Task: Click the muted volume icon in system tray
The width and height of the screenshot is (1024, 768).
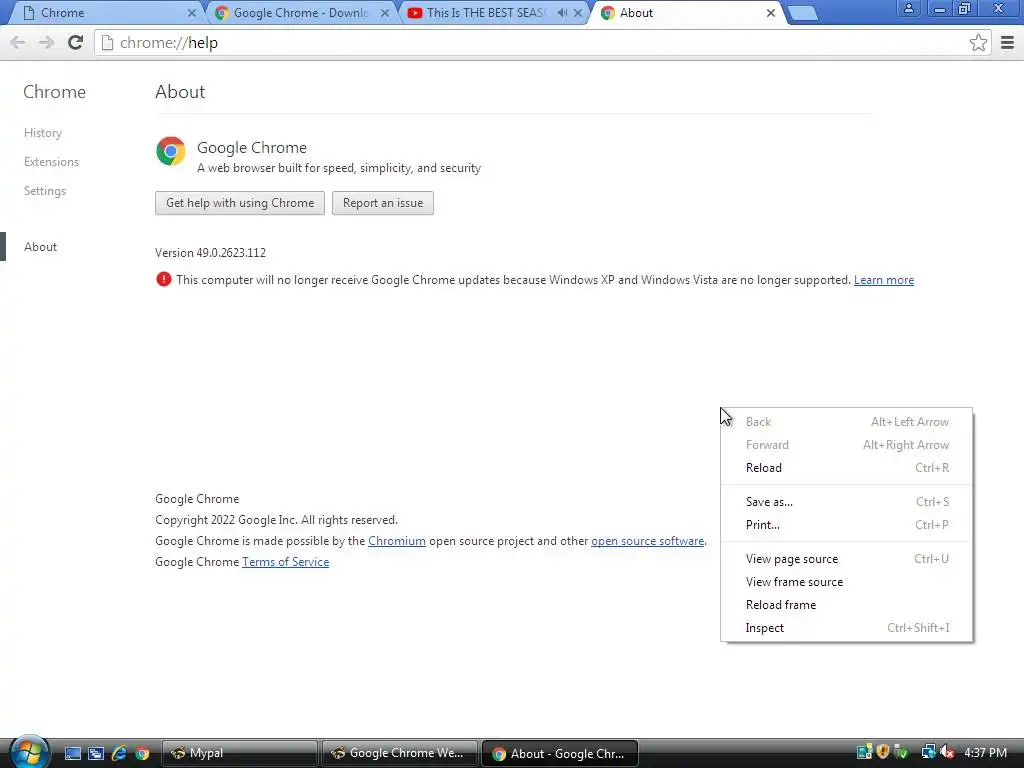Action: click(947, 752)
